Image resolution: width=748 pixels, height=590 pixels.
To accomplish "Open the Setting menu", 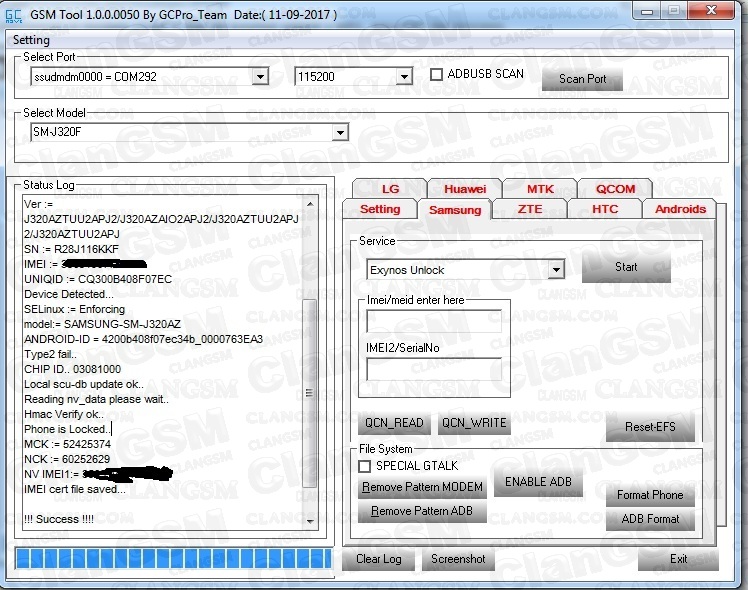I will click(x=31, y=40).
